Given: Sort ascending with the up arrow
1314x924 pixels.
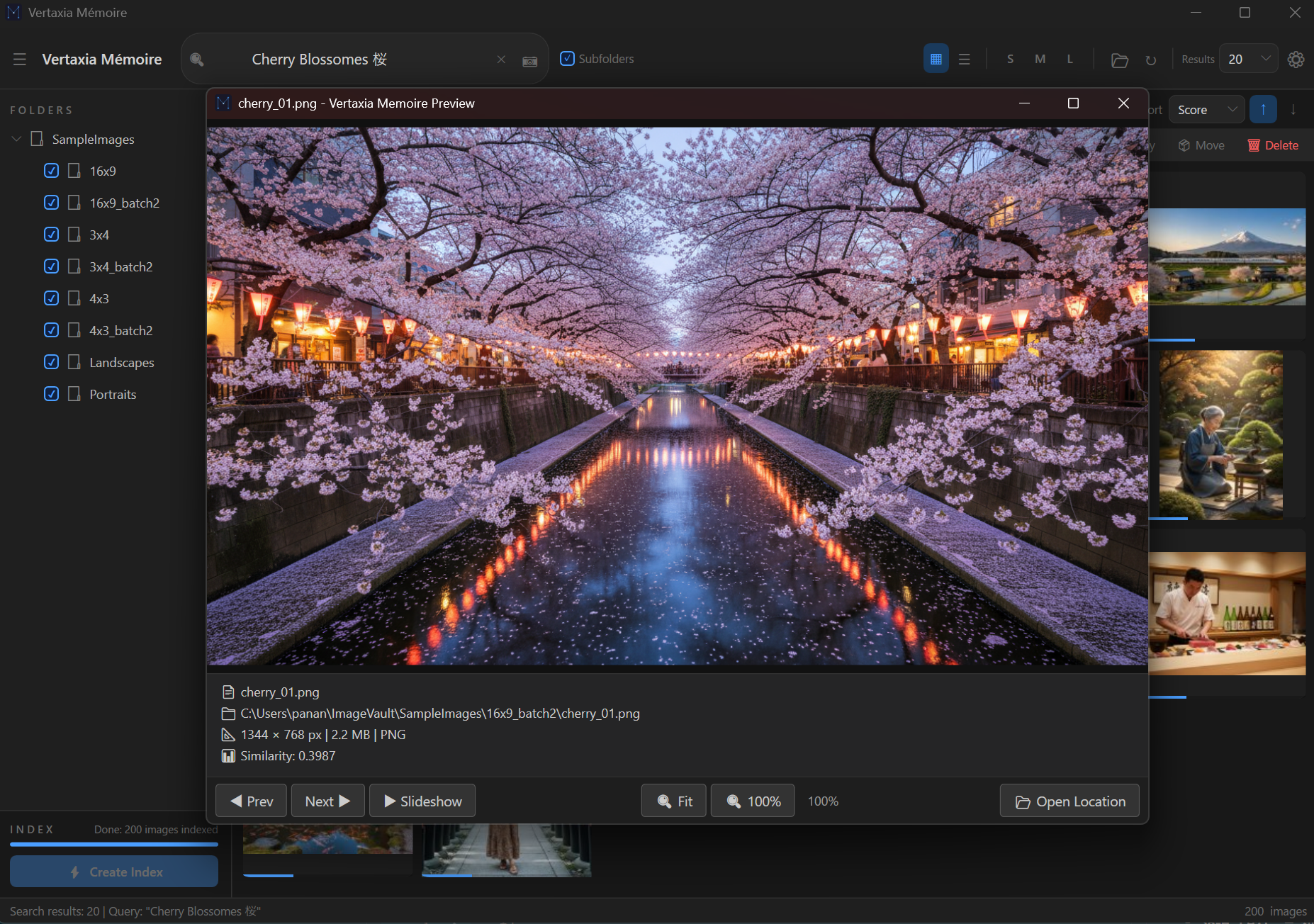Looking at the screenshot, I should [1263, 110].
